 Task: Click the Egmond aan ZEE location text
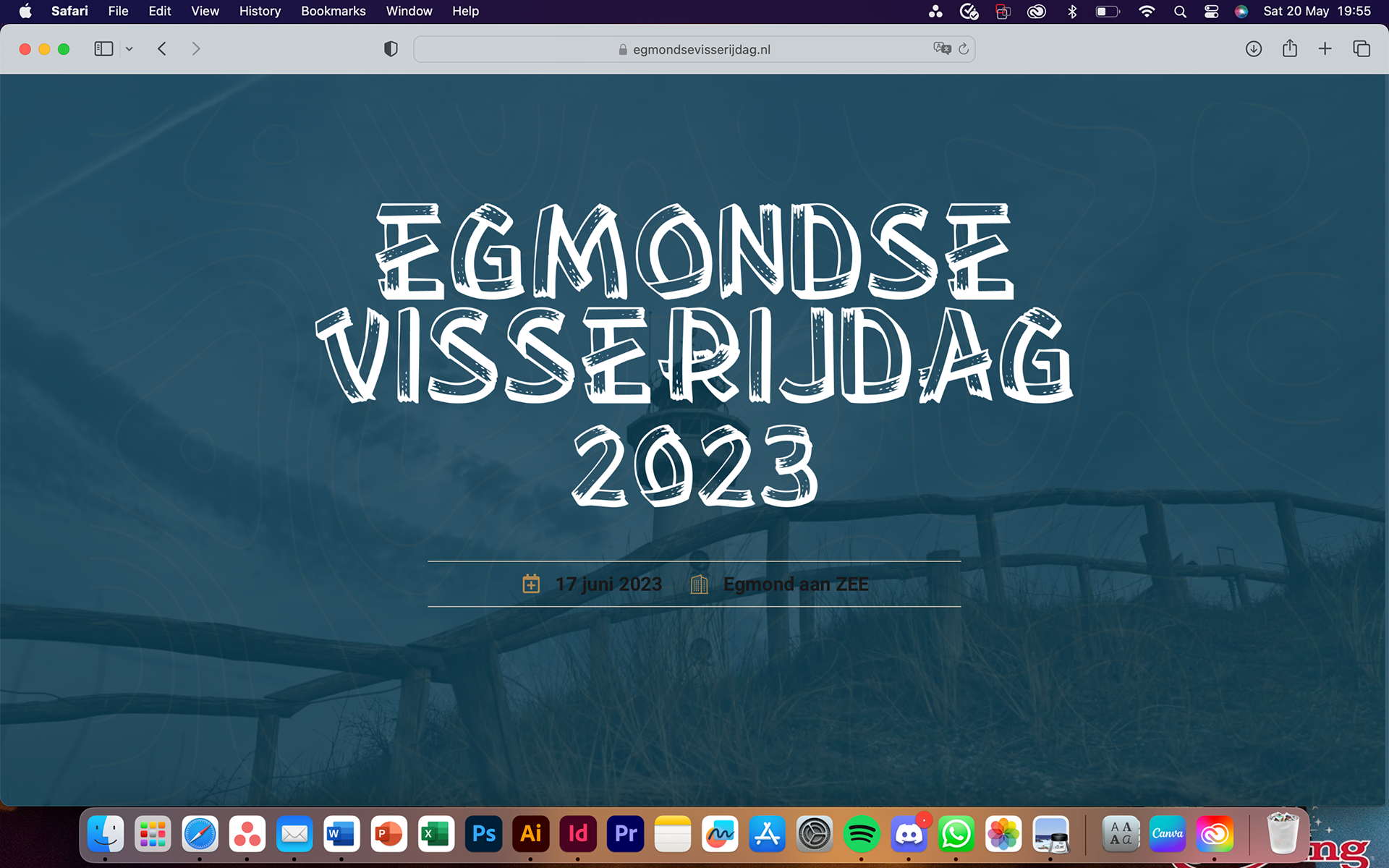point(796,584)
